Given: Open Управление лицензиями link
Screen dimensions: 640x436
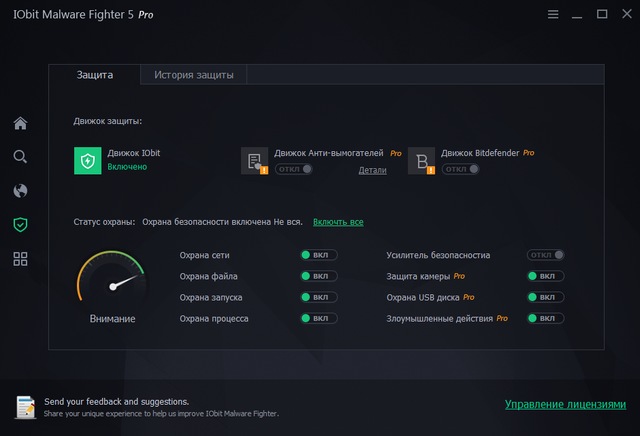Looking at the screenshot, I should (565, 404).
